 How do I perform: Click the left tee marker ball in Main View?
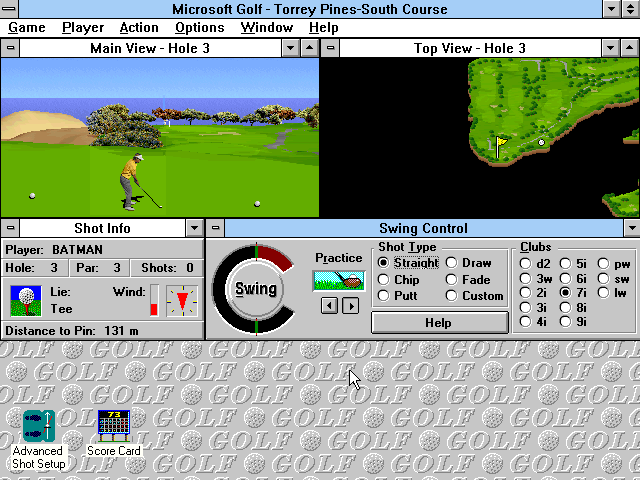click(32, 196)
